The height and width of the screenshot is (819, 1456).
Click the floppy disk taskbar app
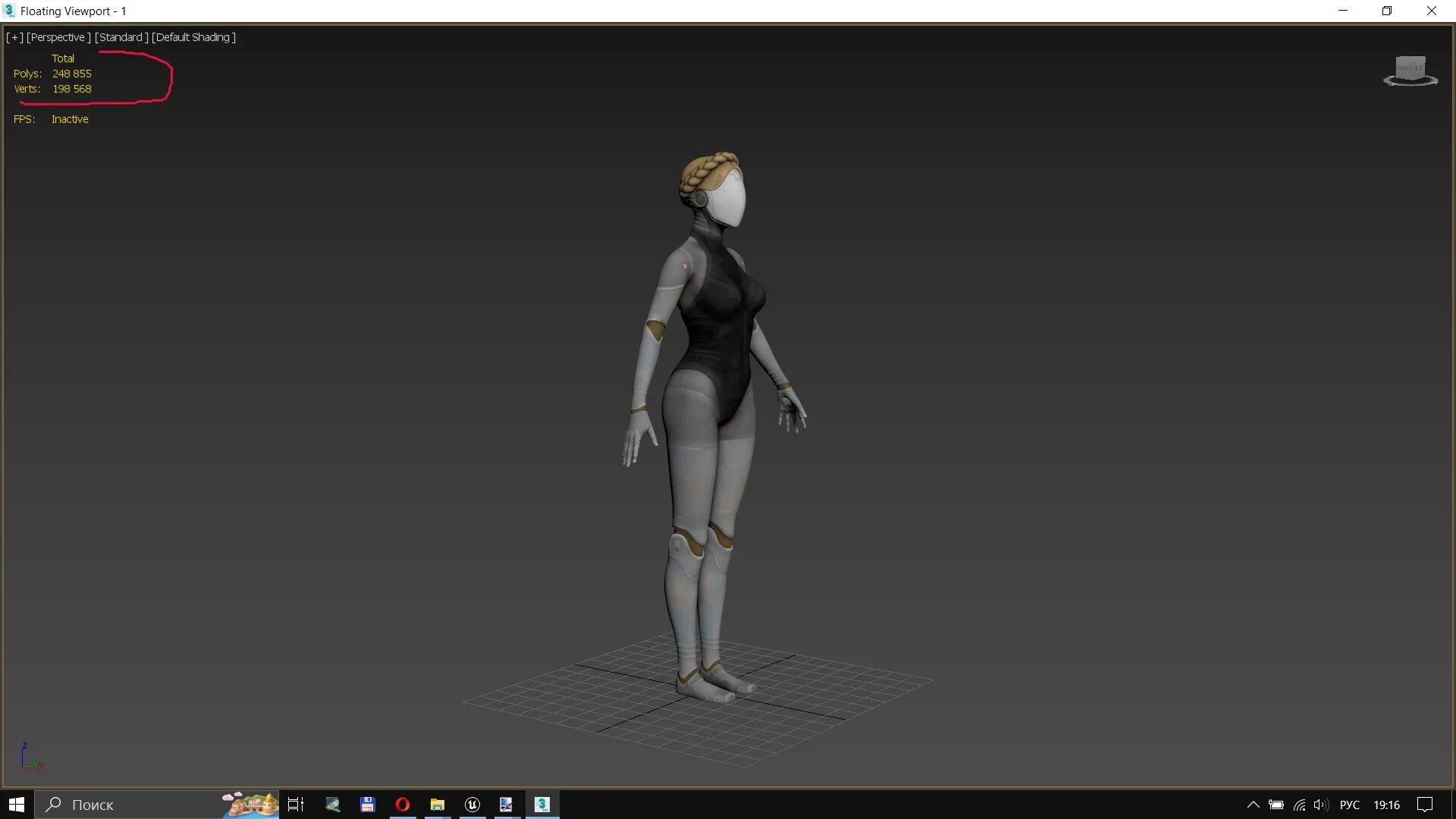(368, 805)
